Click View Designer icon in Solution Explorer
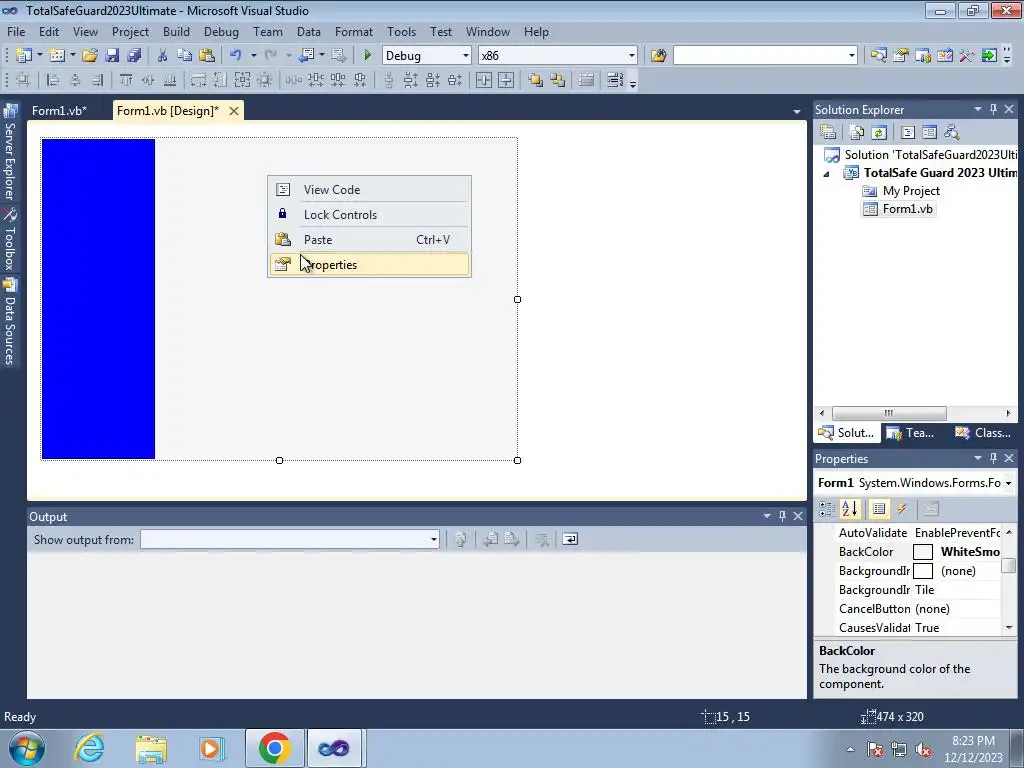The width and height of the screenshot is (1024, 768). [x=929, y=133]
